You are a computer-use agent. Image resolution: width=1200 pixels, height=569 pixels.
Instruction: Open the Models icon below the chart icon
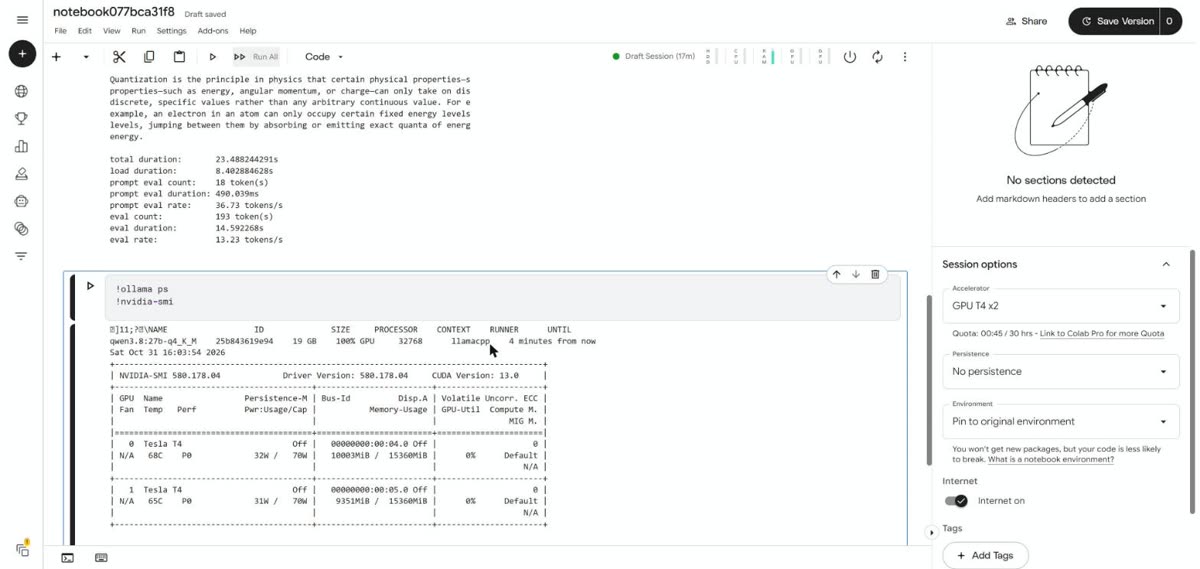[21, 174]
